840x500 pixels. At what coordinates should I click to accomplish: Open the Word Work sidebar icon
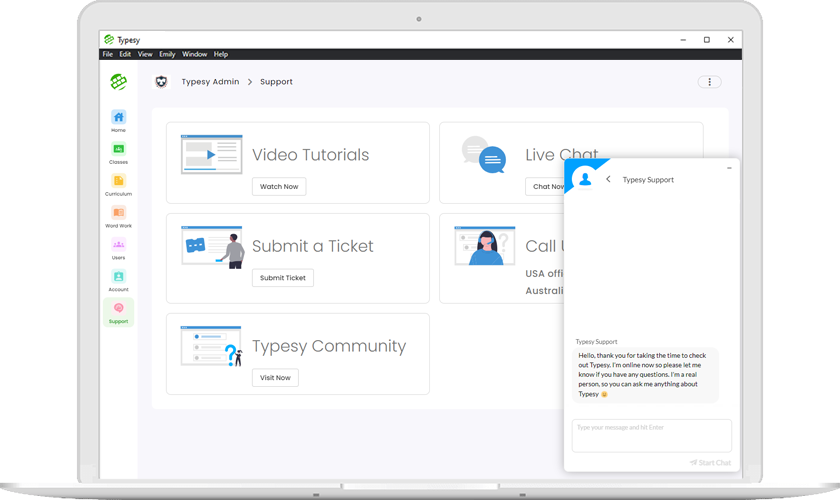(118, 212)
